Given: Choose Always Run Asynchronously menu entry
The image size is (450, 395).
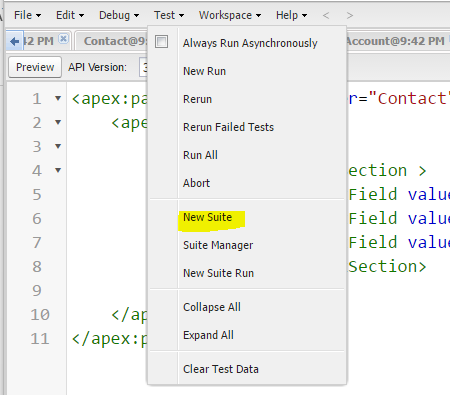Looking at the screenshot, I should coord(250,43).
